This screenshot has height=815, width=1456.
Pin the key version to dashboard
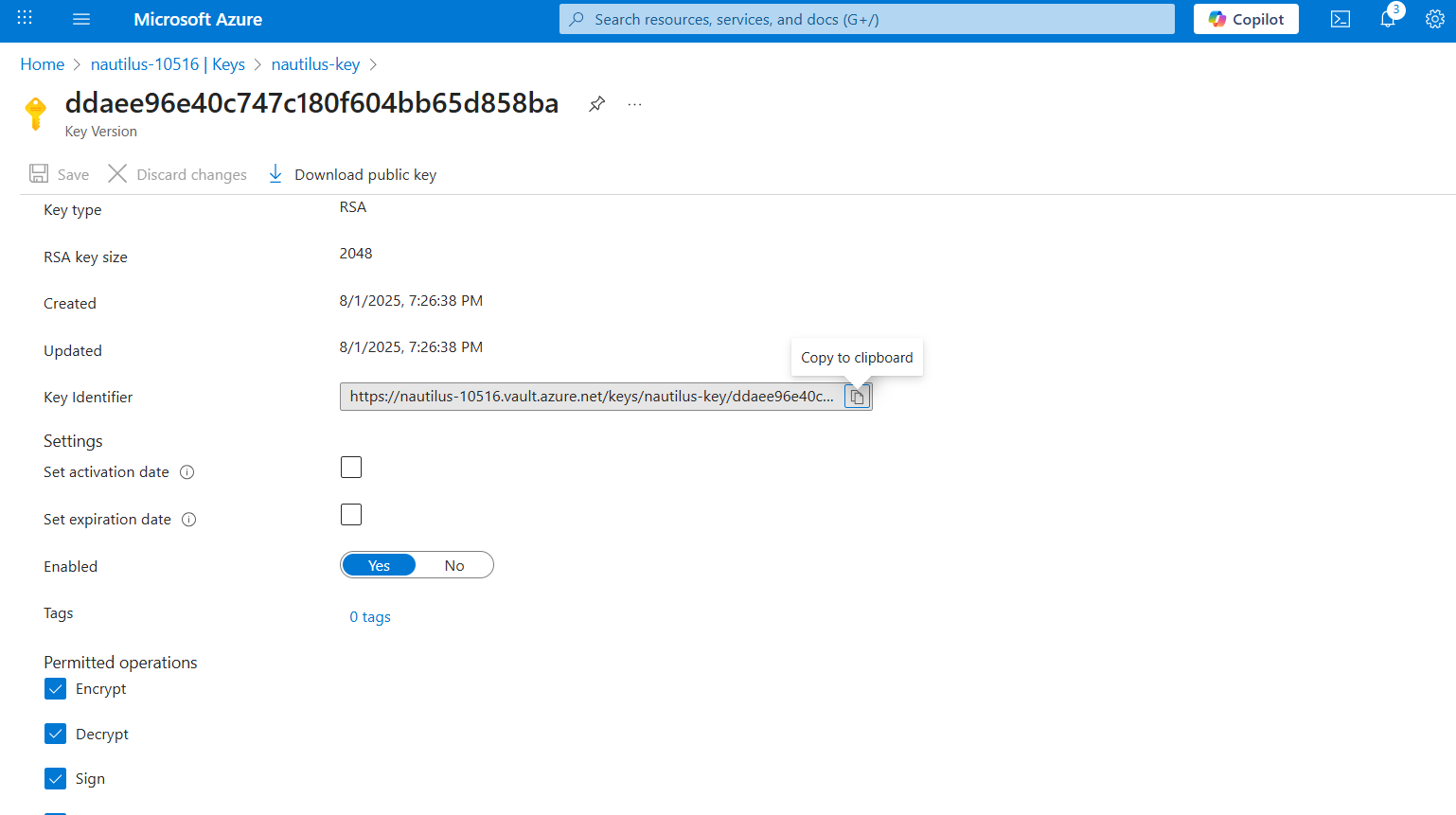pyautogui.click(x=596, y=104)
